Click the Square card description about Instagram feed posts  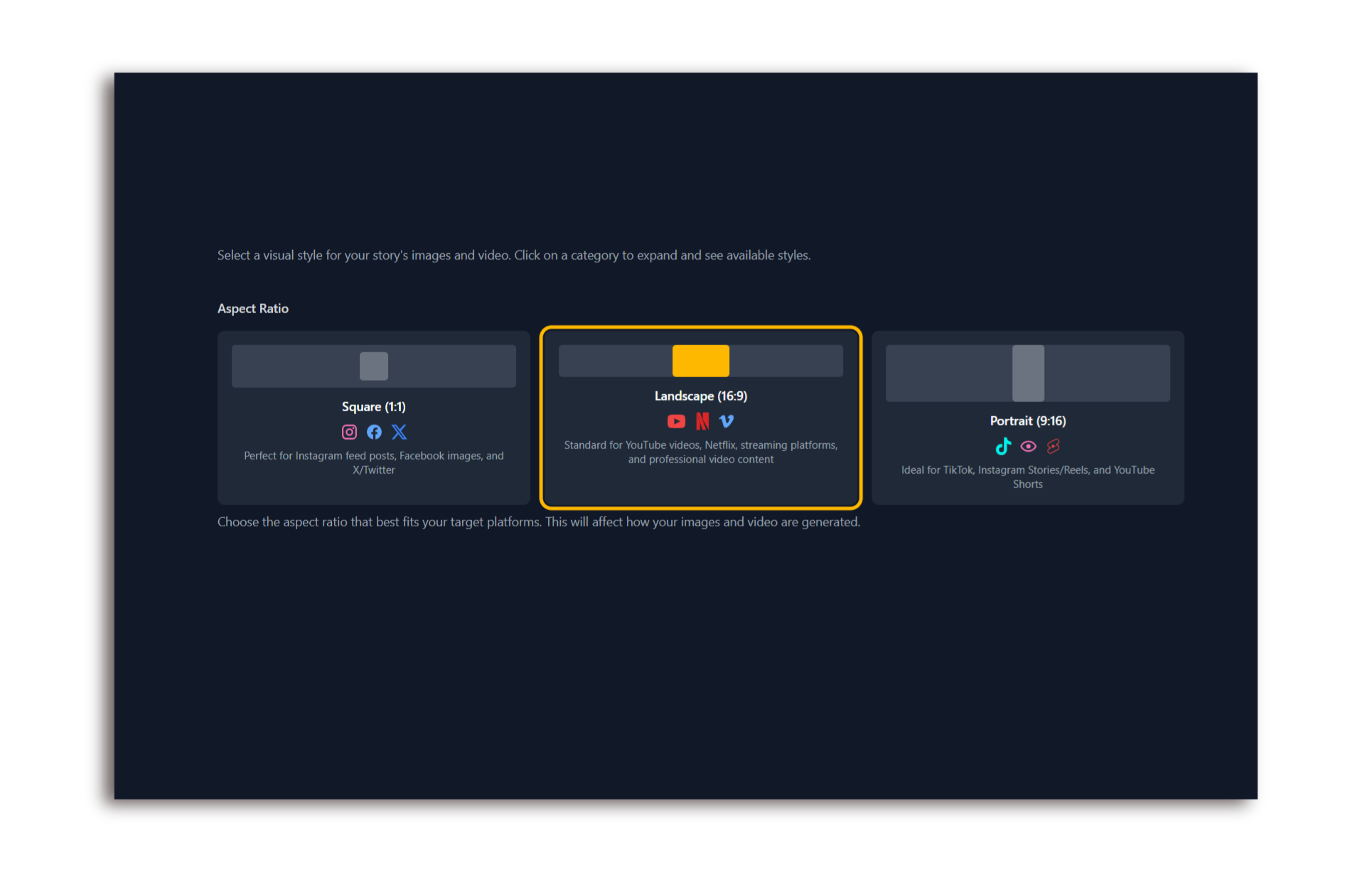[x=373, y=462]
